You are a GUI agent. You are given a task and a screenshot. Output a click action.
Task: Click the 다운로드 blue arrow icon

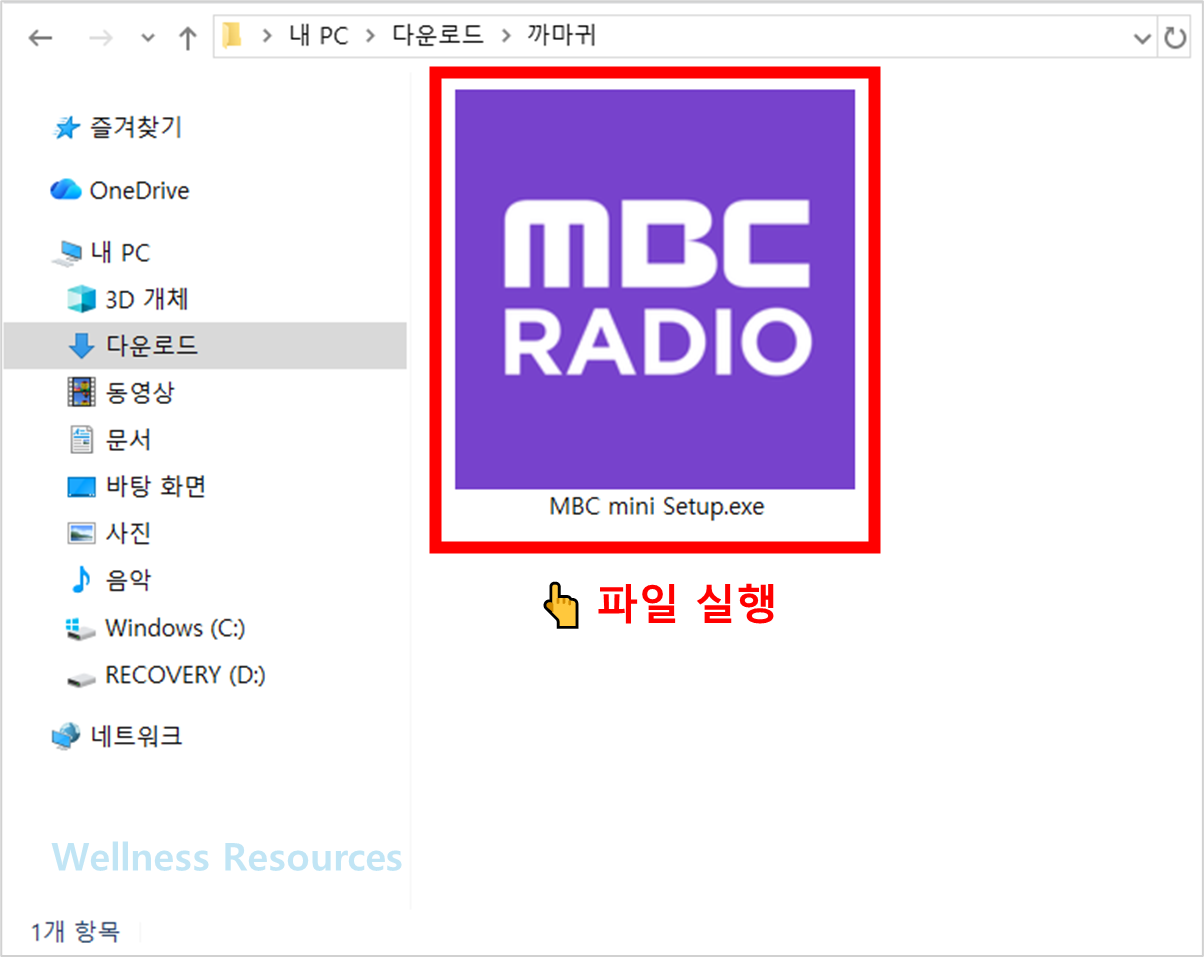pyautogui.click(x=80, y=346)
